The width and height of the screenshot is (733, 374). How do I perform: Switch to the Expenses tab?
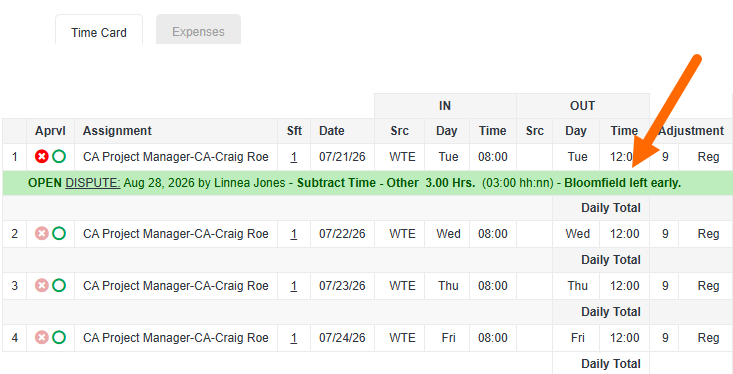click(198, 31)
